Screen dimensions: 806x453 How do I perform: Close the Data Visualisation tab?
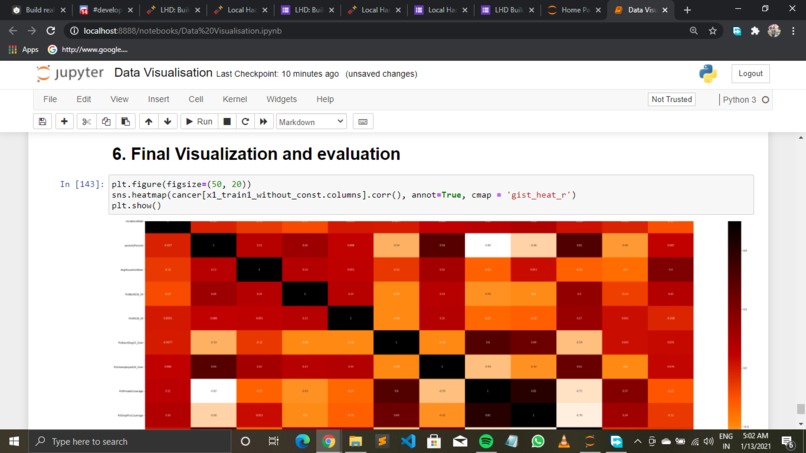coord(665,10)
